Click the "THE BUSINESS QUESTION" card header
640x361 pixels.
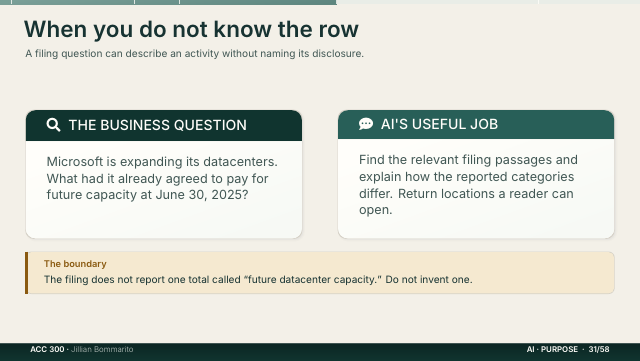point(164,125)
